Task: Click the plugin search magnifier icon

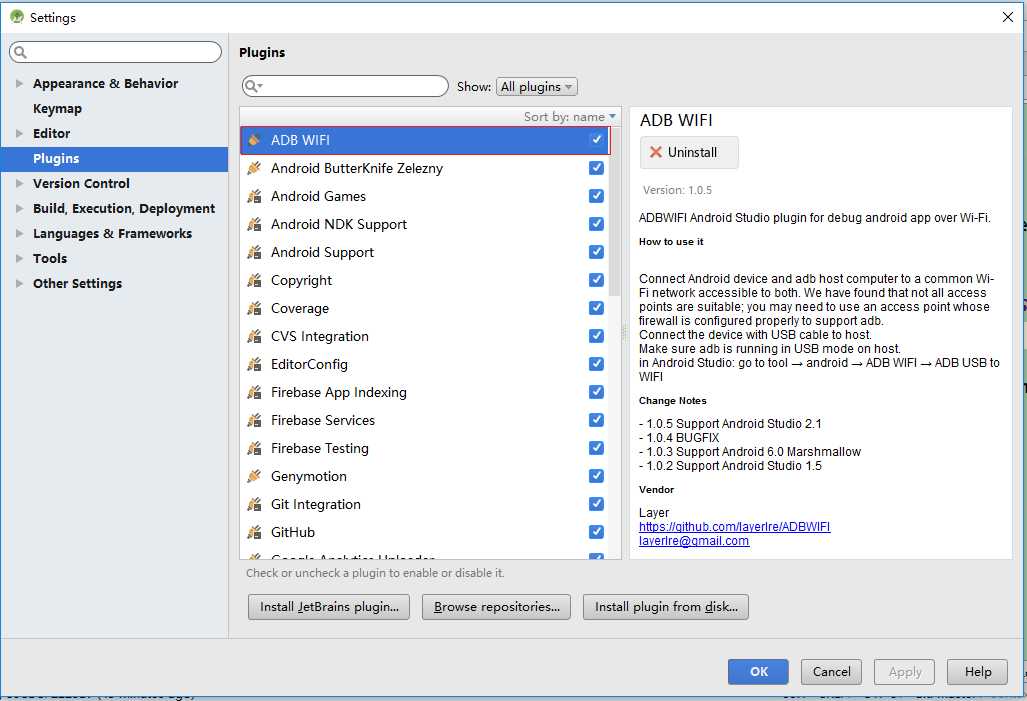Action: [x=252, y=86]
